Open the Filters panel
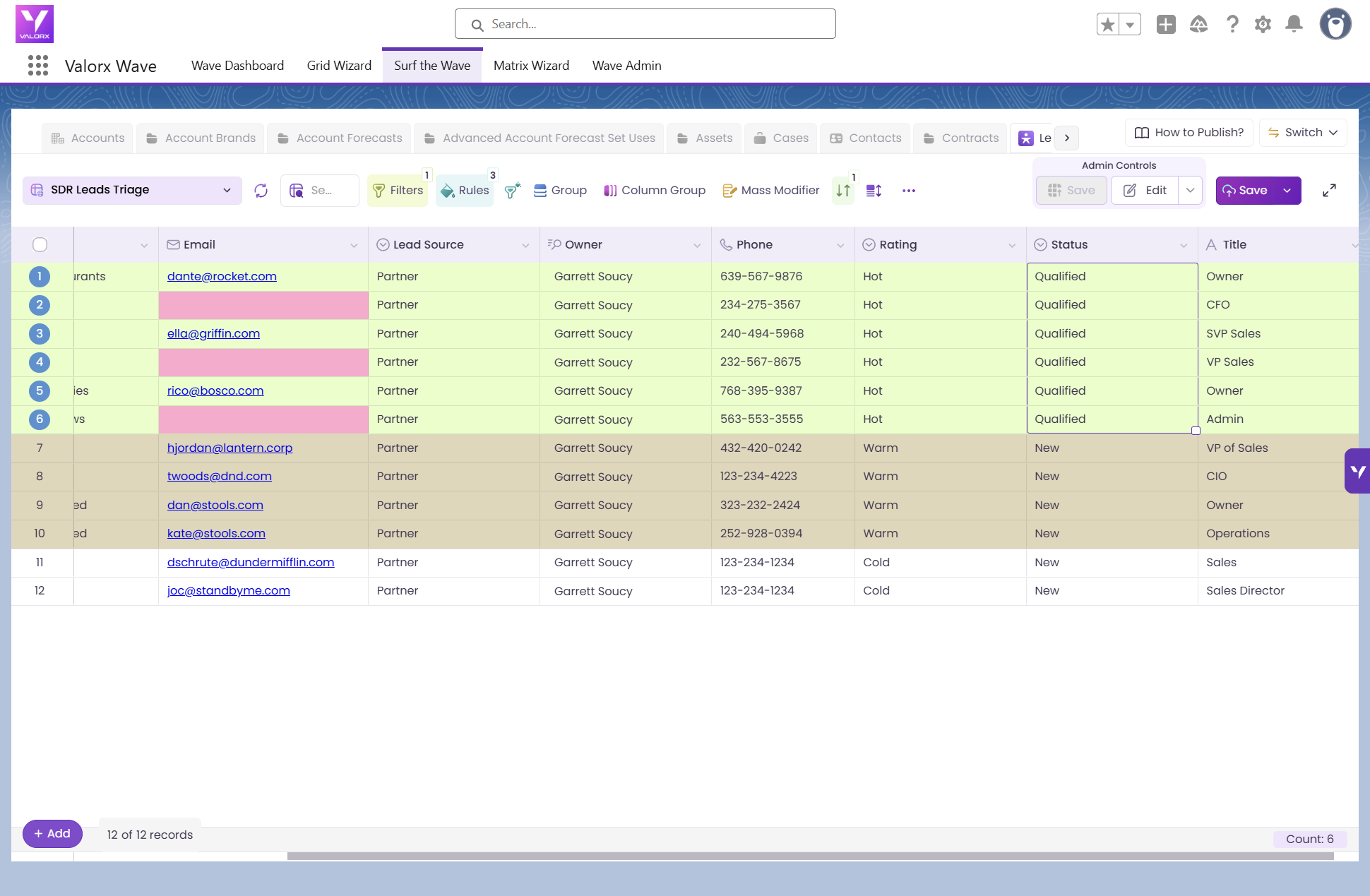1370x896 pixels. (x=398, y=191)
